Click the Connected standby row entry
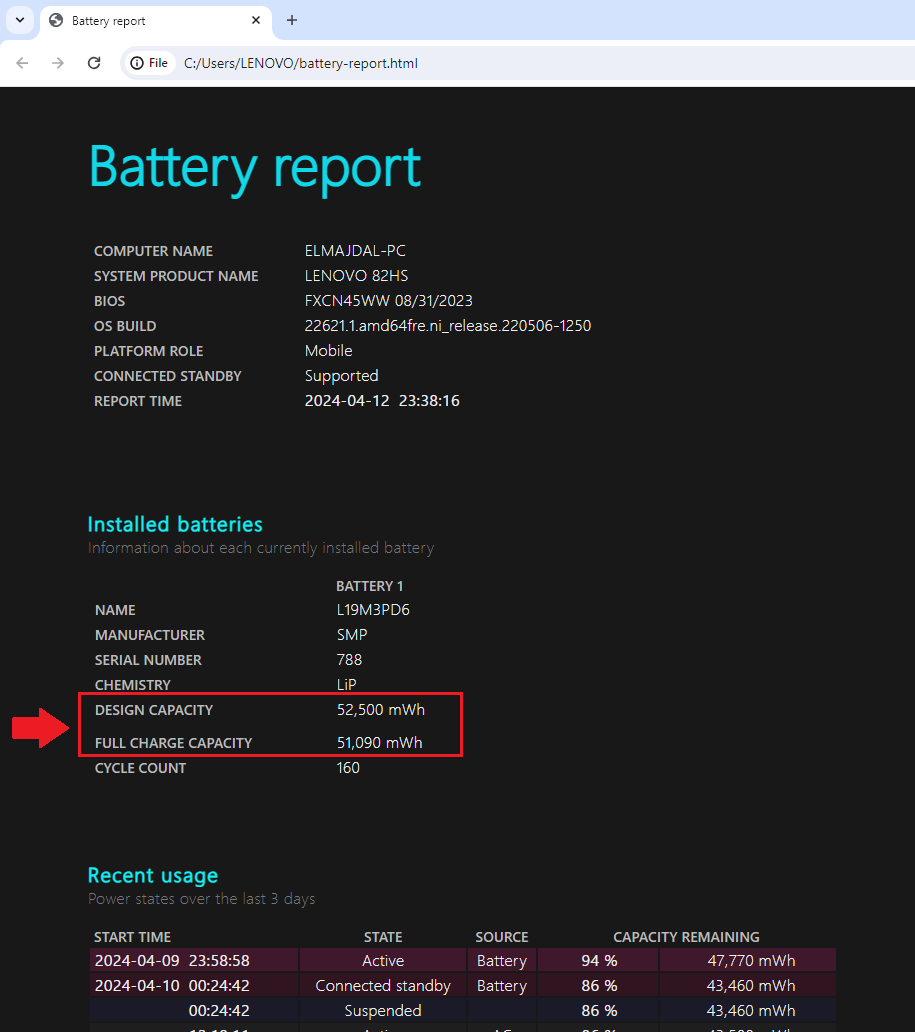Viewport: 915px width, 1032px height. tap(382, 985)
